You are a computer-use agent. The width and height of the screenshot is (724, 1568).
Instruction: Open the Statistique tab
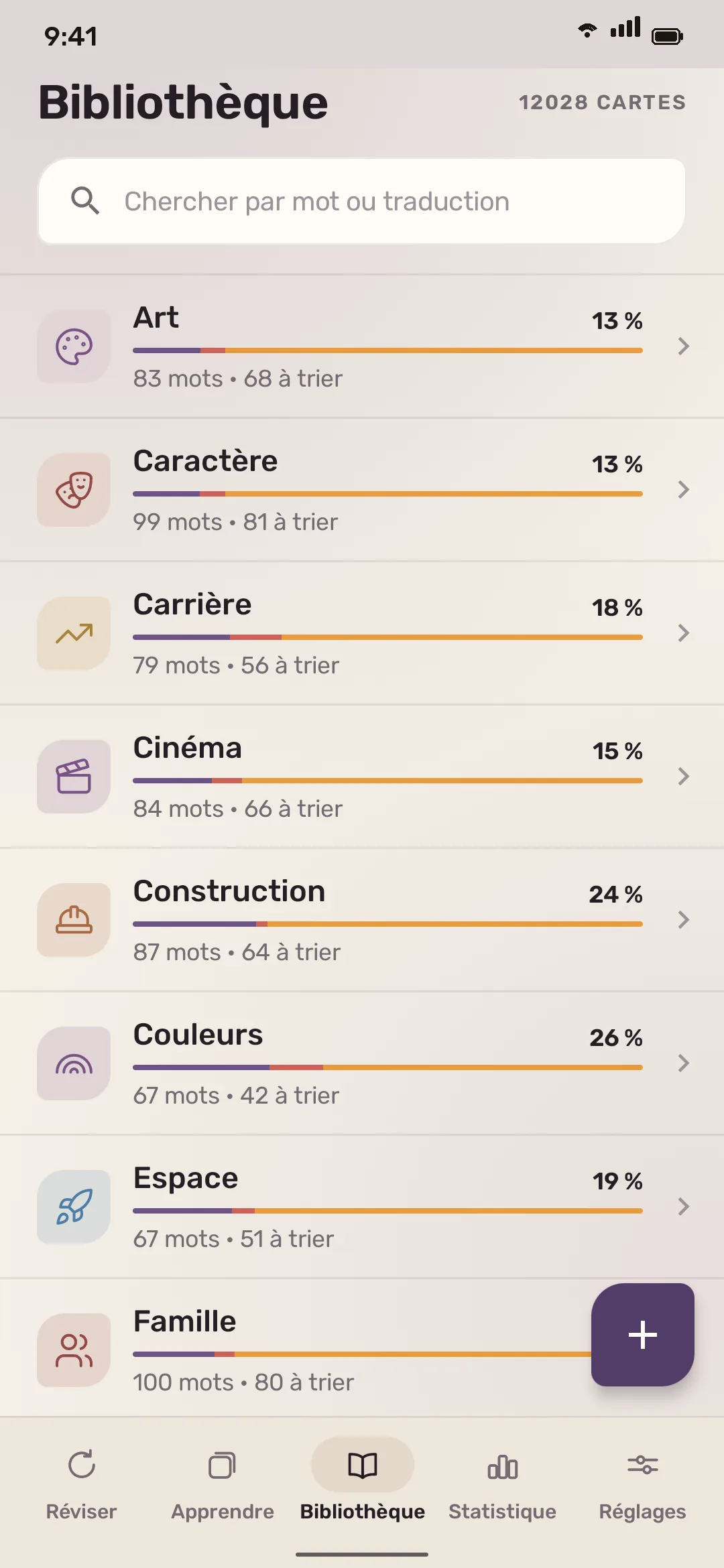503,1482
